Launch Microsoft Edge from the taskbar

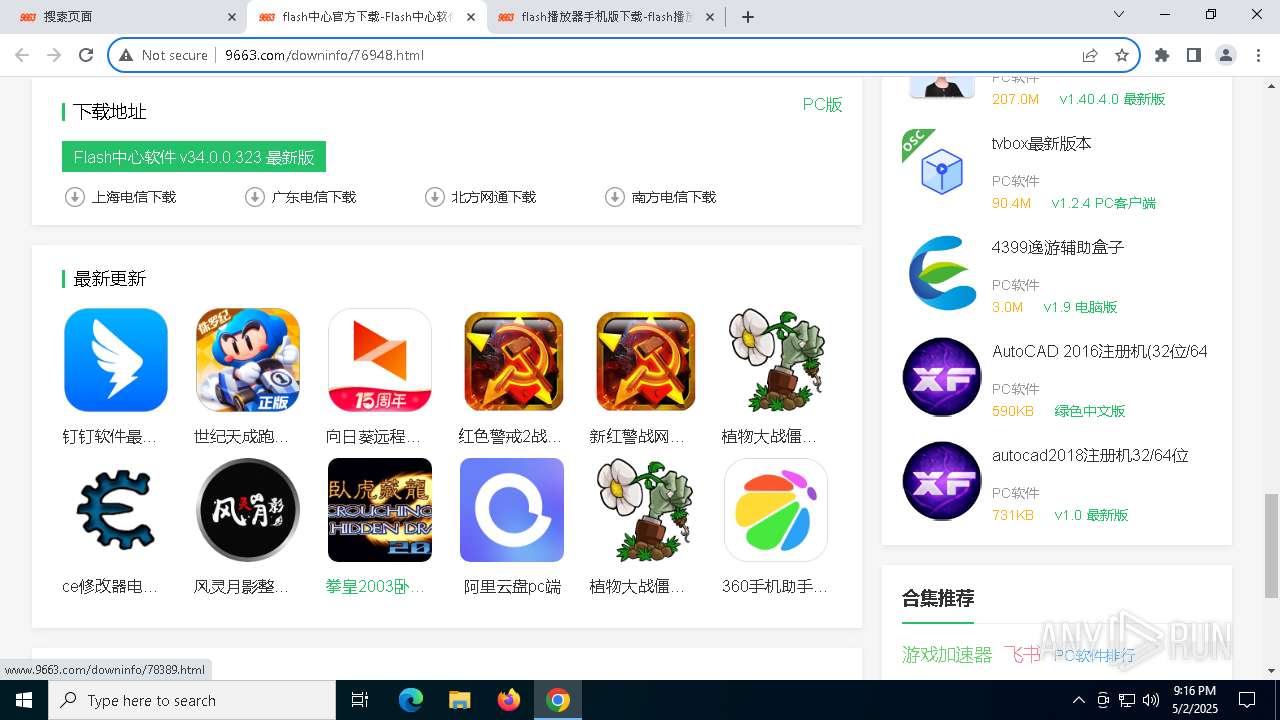[x=411, y=700]
